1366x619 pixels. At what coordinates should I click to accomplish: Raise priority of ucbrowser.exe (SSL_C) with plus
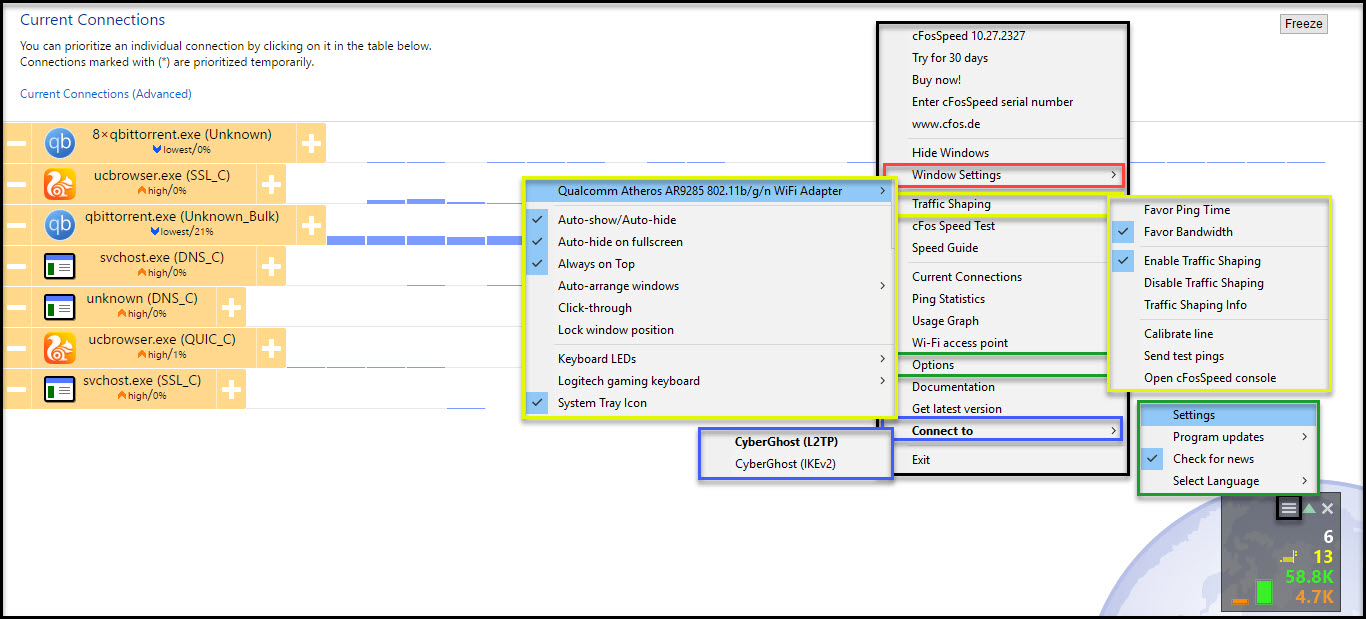pyautogui.click(x=271, y=184)
